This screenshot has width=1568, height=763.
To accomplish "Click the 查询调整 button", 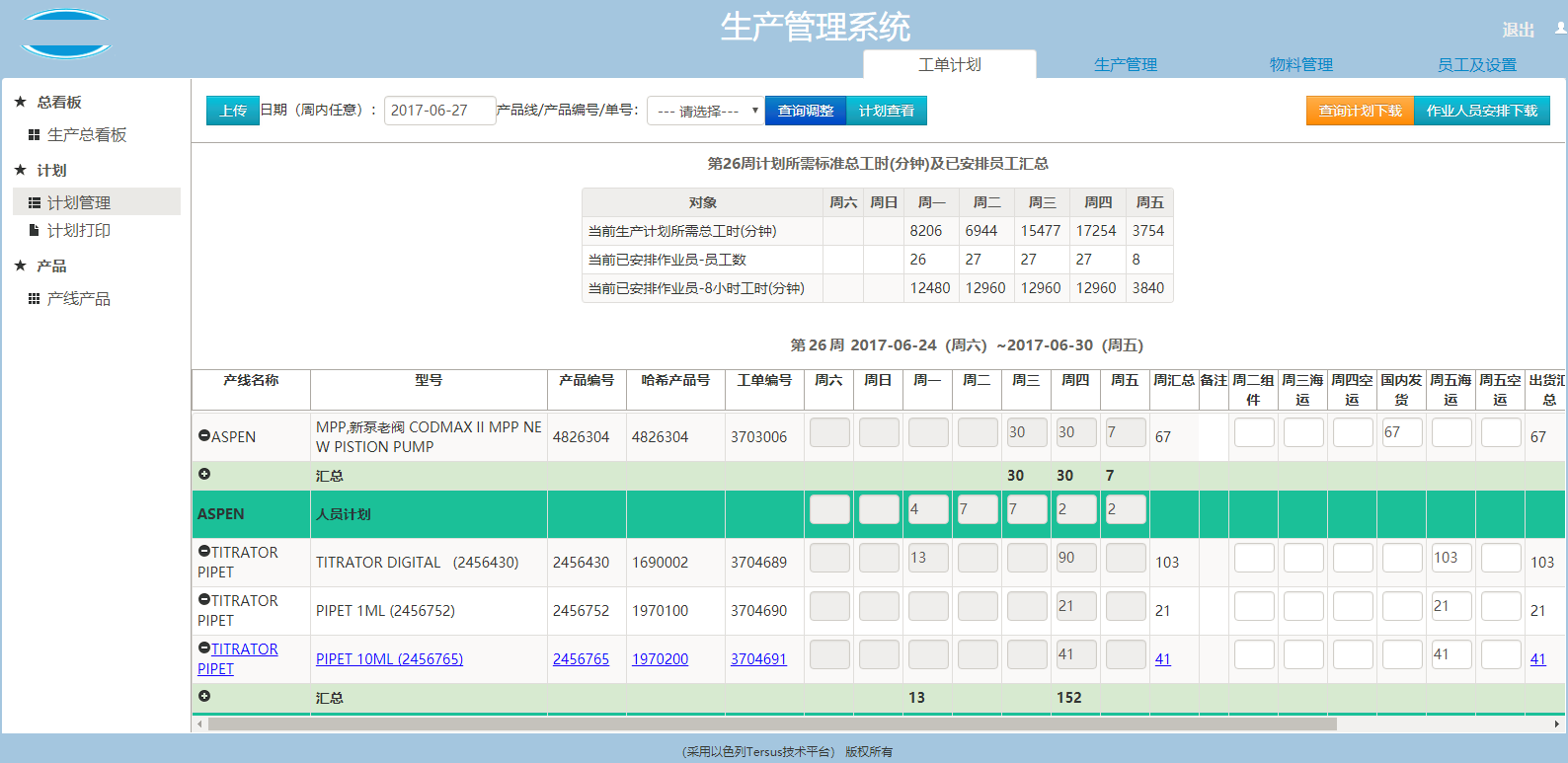I will 806,111.
